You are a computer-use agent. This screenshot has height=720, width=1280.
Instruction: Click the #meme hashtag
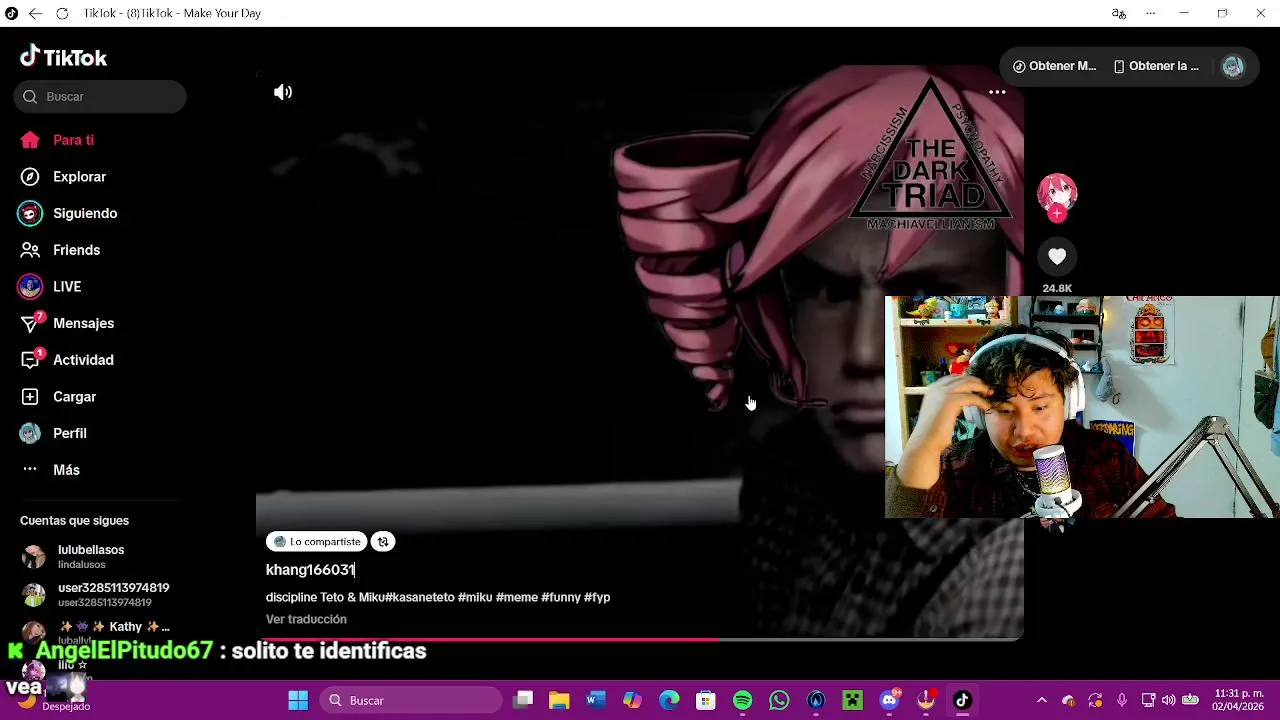(x=517, y=597)
